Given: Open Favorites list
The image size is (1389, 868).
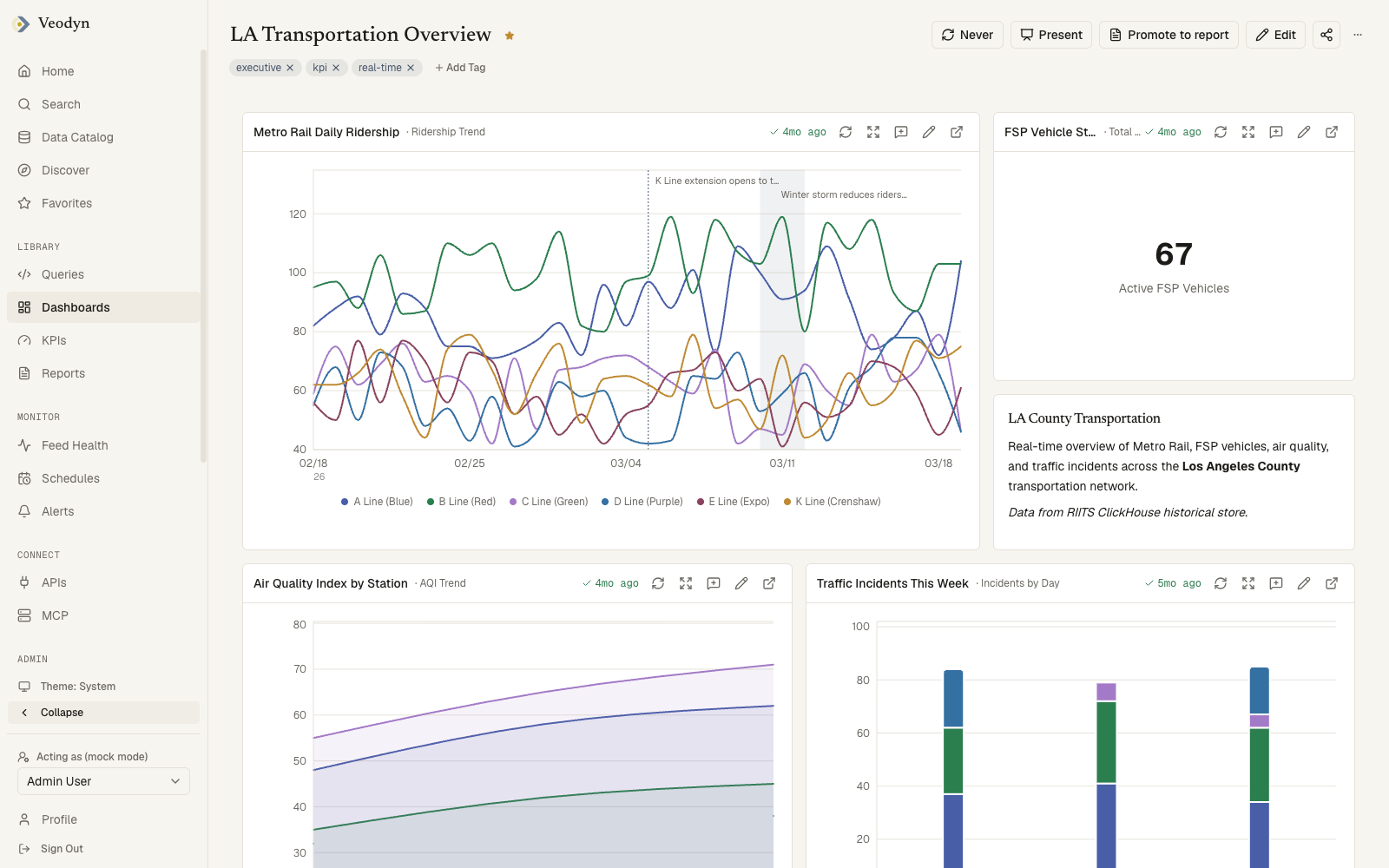Looking at the screenshot, I should (x=103, y=203).
